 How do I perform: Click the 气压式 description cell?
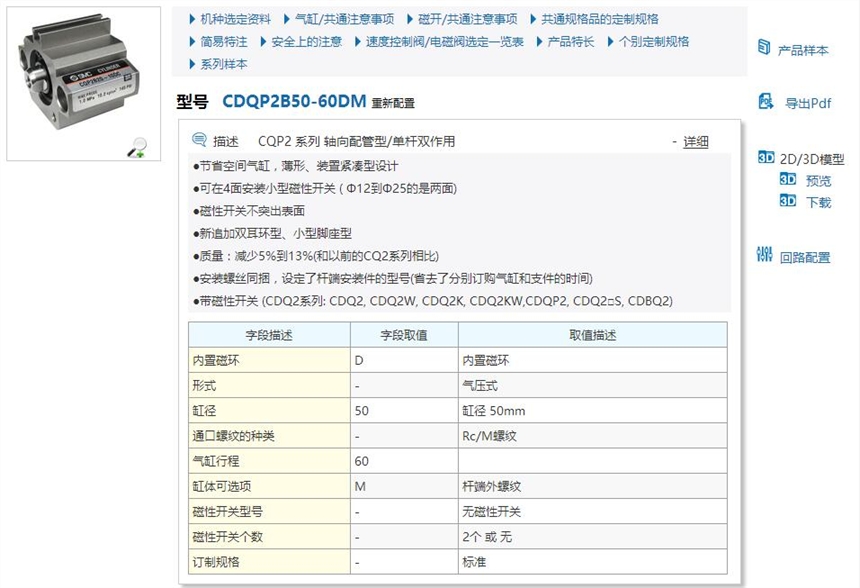click(x=593, y=386)
